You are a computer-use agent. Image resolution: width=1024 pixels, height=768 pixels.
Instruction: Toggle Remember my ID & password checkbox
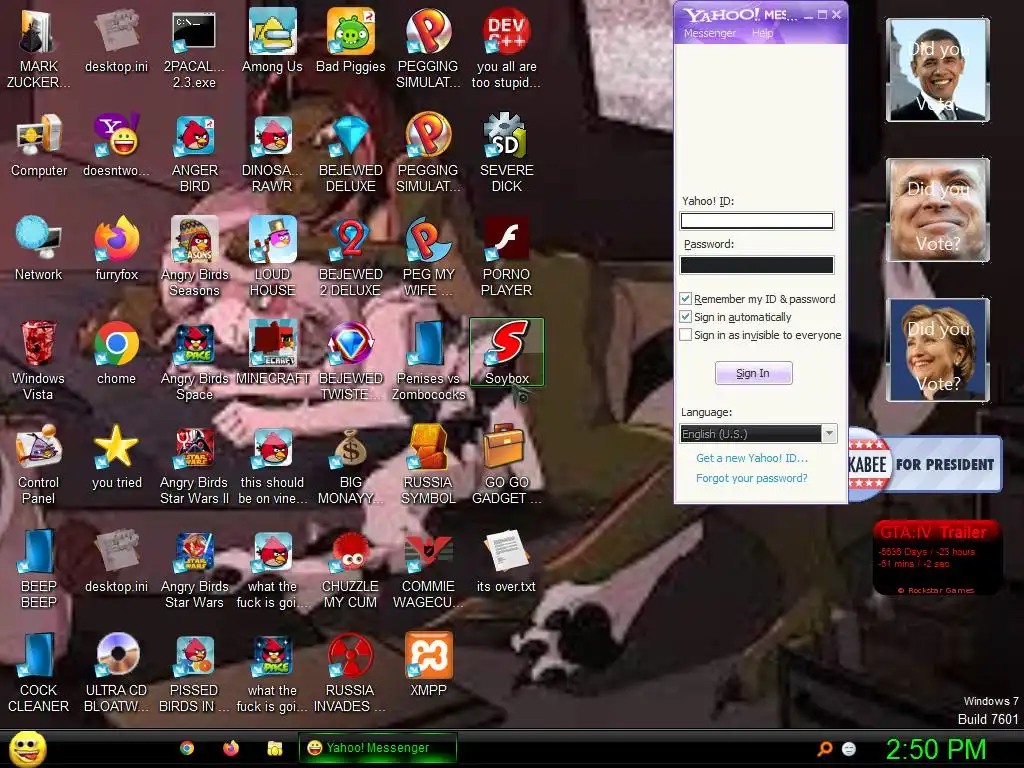coord(686,298)
